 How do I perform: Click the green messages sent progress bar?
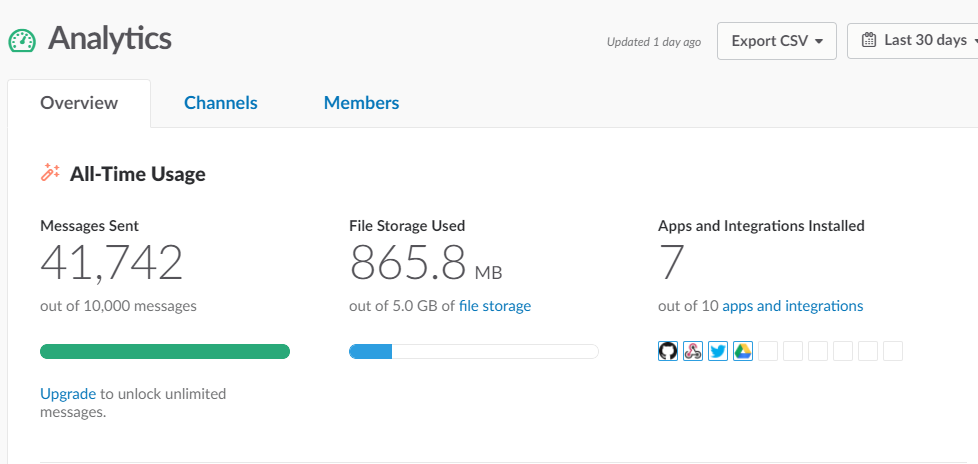[165, 351]
